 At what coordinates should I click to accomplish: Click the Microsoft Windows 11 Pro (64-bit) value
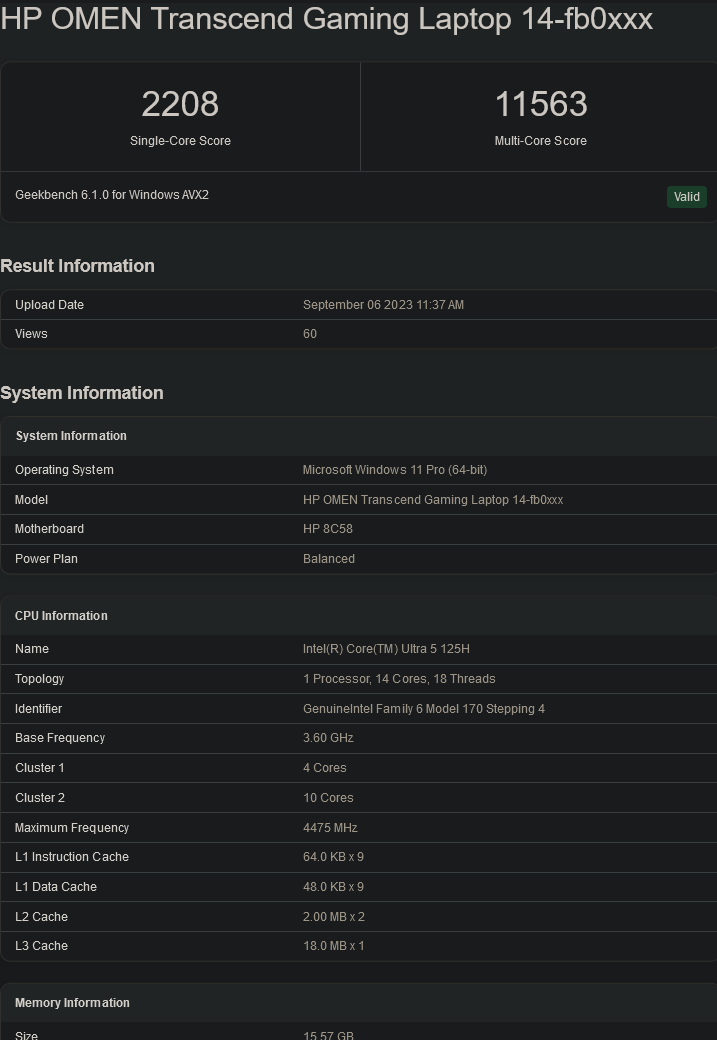tap(395, 470)
